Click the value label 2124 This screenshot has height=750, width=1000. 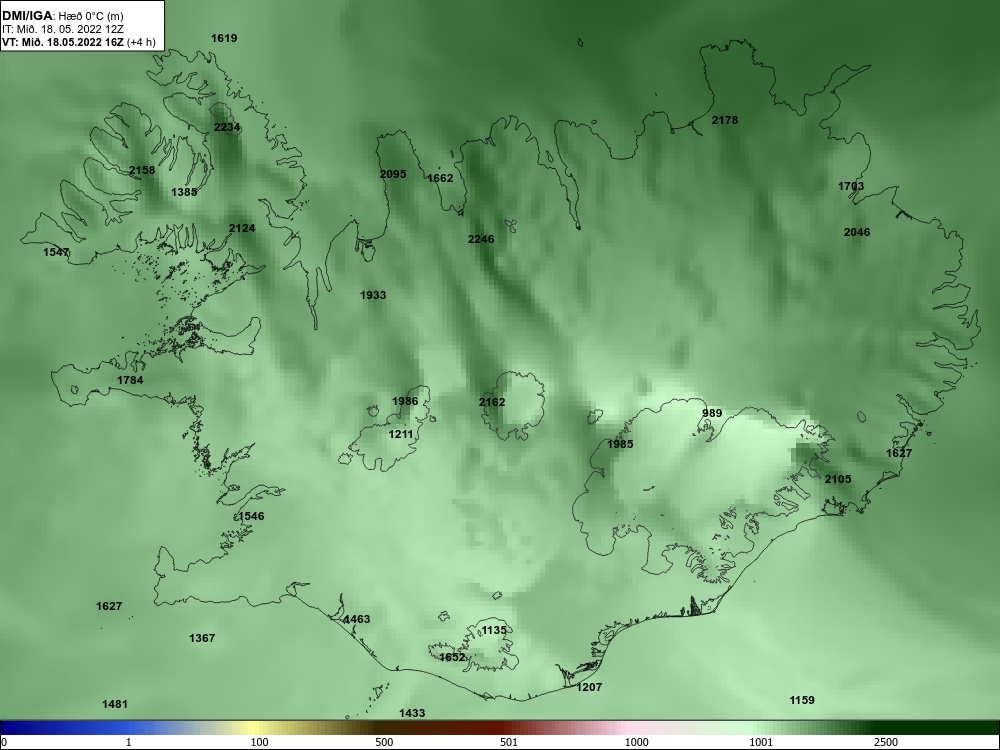[x=242, y=228]
